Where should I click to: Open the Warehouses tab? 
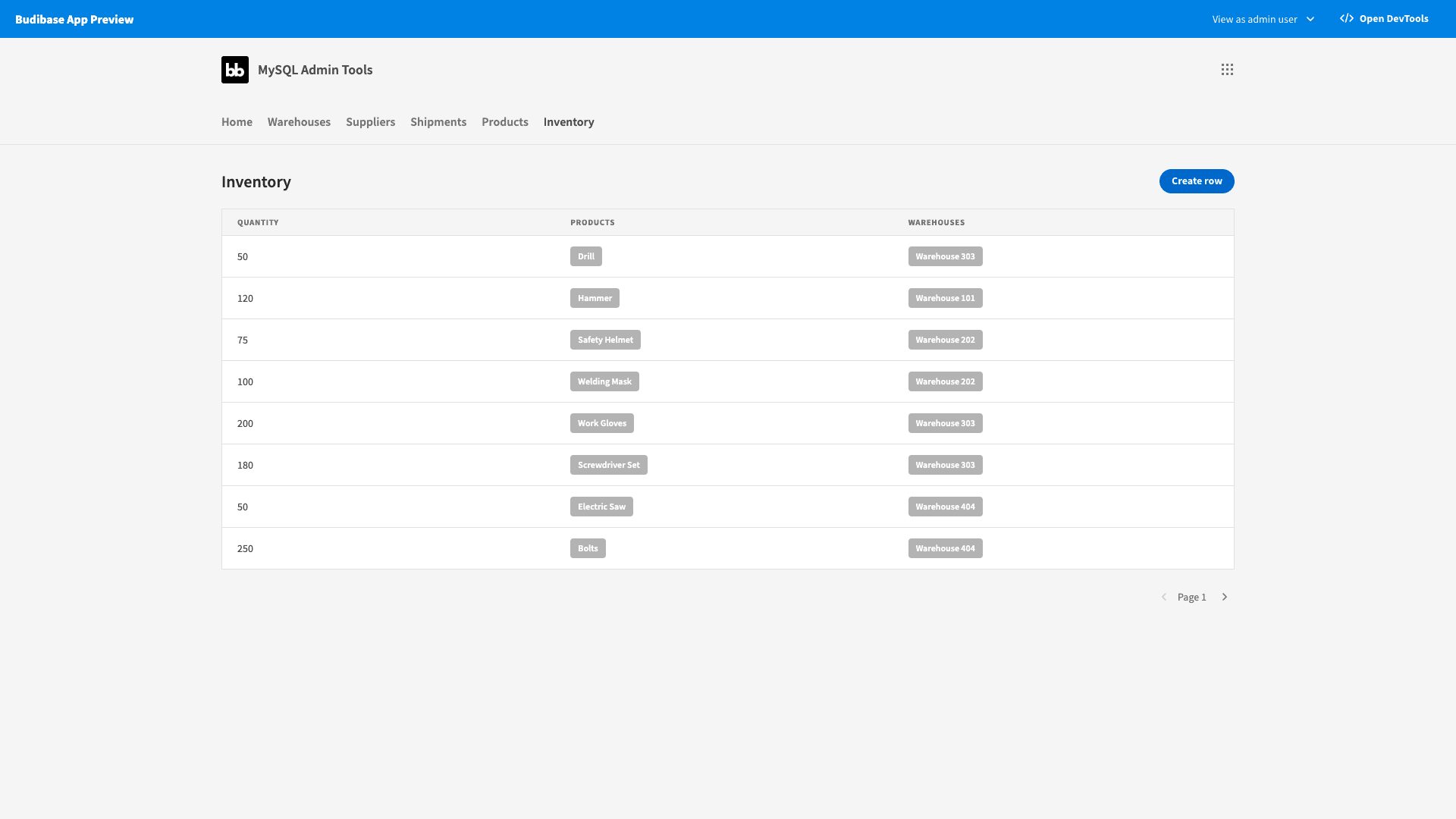click(x=299, y=122)
